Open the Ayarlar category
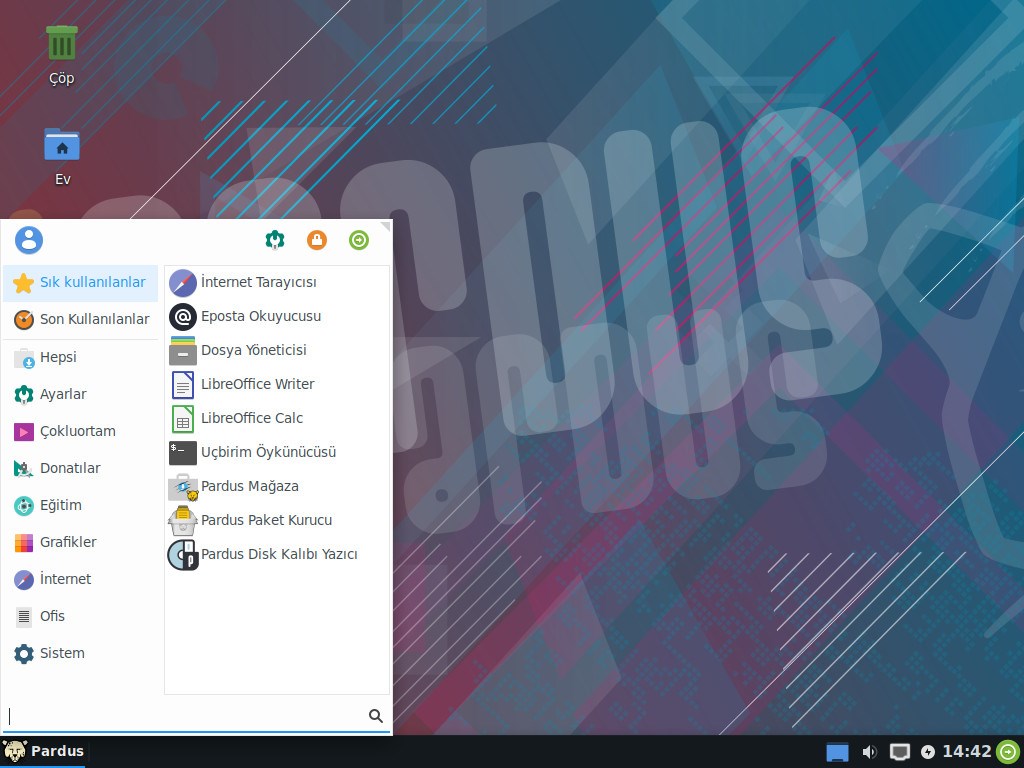The width and height of the screenshot is (1024, 768). 80,394
